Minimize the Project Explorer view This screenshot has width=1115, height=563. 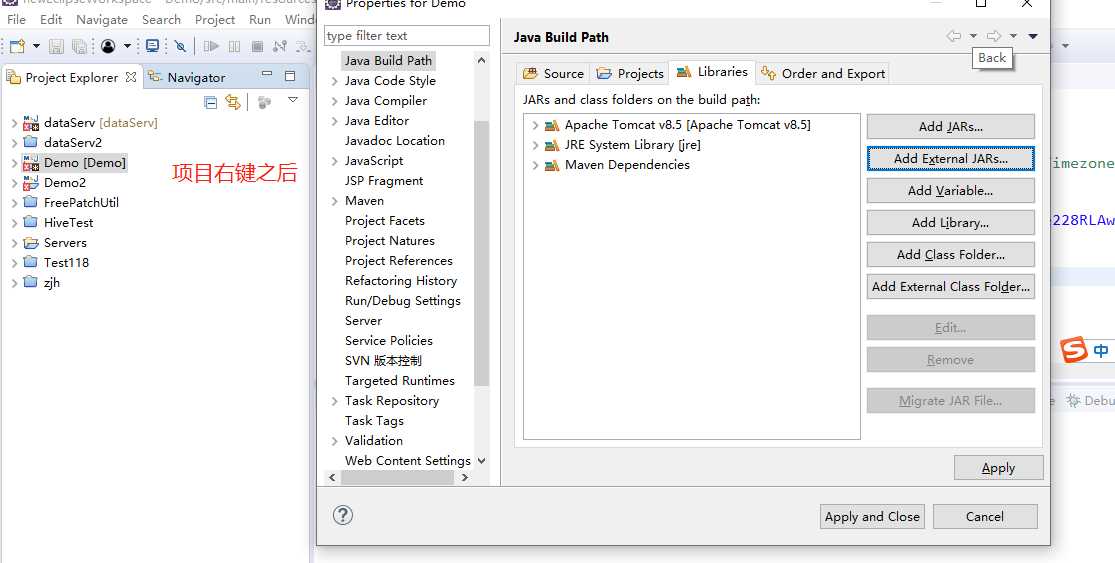tap(267, 74)
